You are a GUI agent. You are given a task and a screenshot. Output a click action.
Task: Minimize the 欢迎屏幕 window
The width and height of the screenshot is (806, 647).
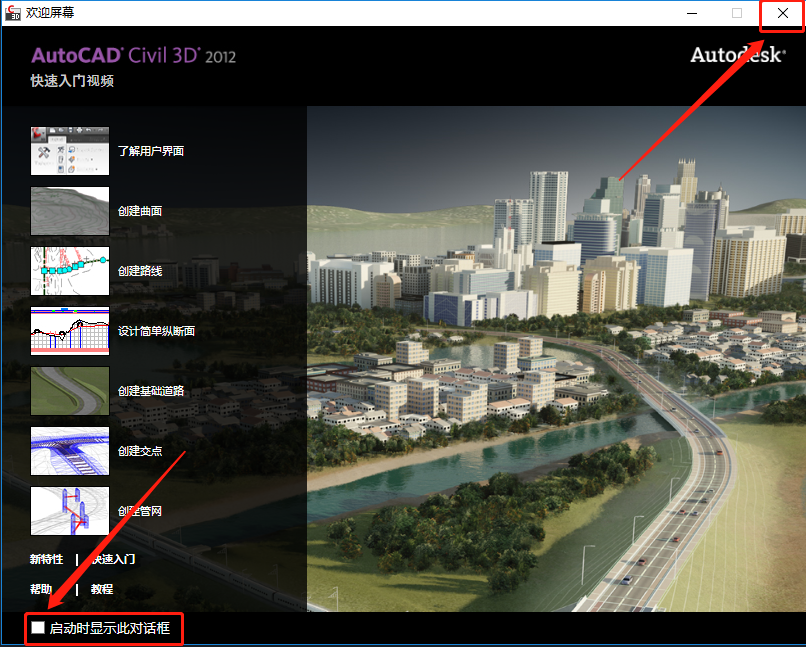point(692,13)
